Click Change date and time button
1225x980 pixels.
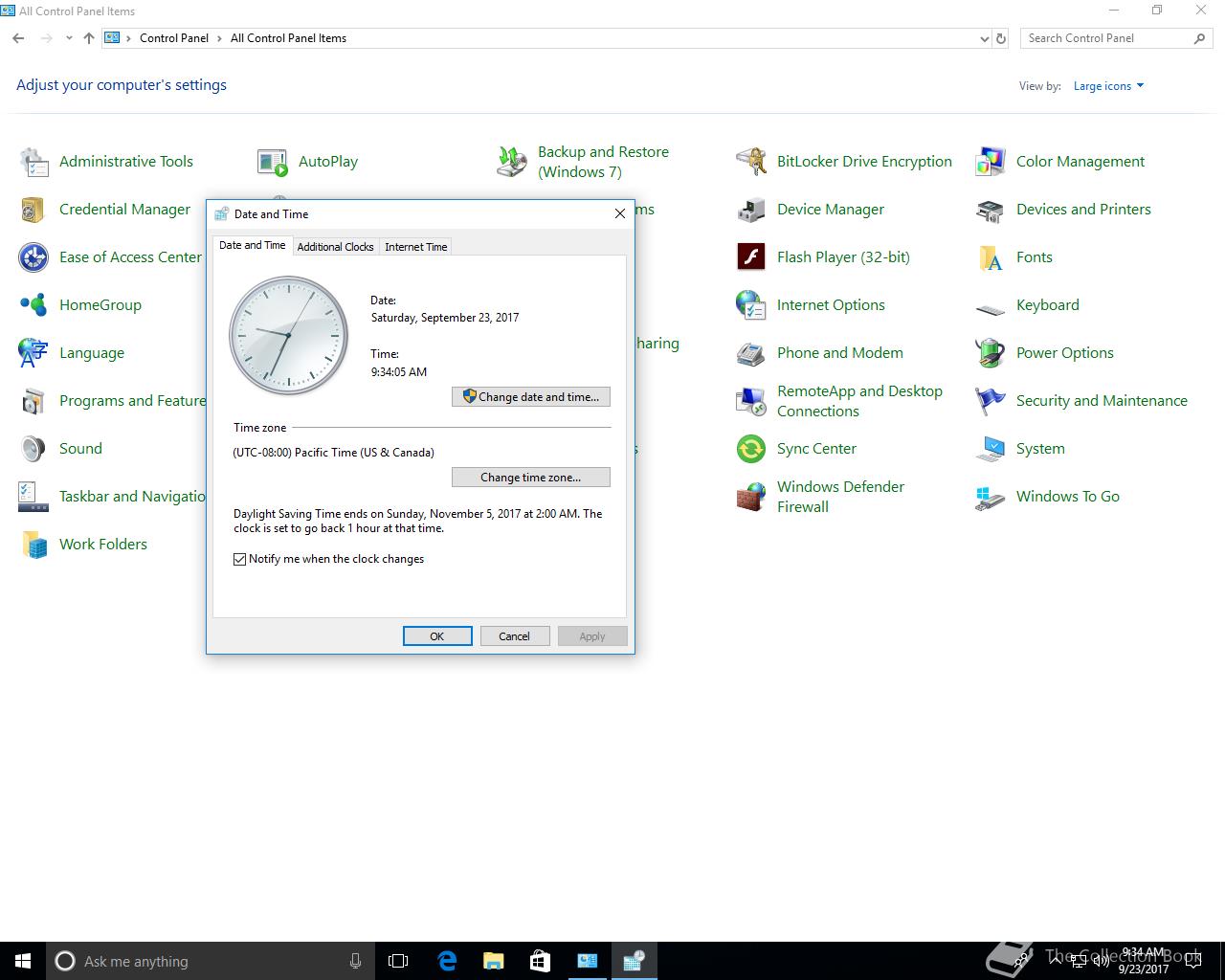point(531,396)
